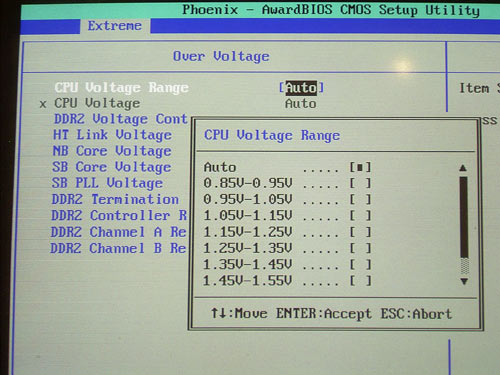The width and height of the screenshot is (500, 375).
Task: Open HT Link Voltage setting
Action: [x=112, y=135]
